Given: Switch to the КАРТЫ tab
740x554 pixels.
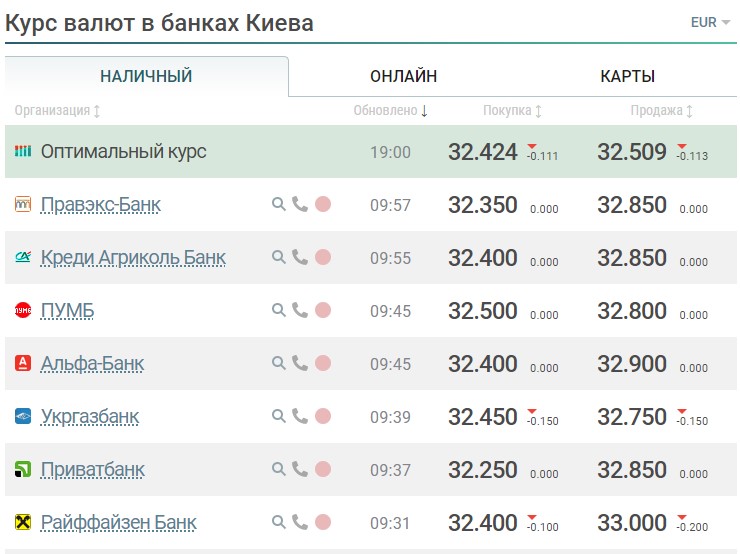Looking at the screenshot, I should (x=628, y=76).
